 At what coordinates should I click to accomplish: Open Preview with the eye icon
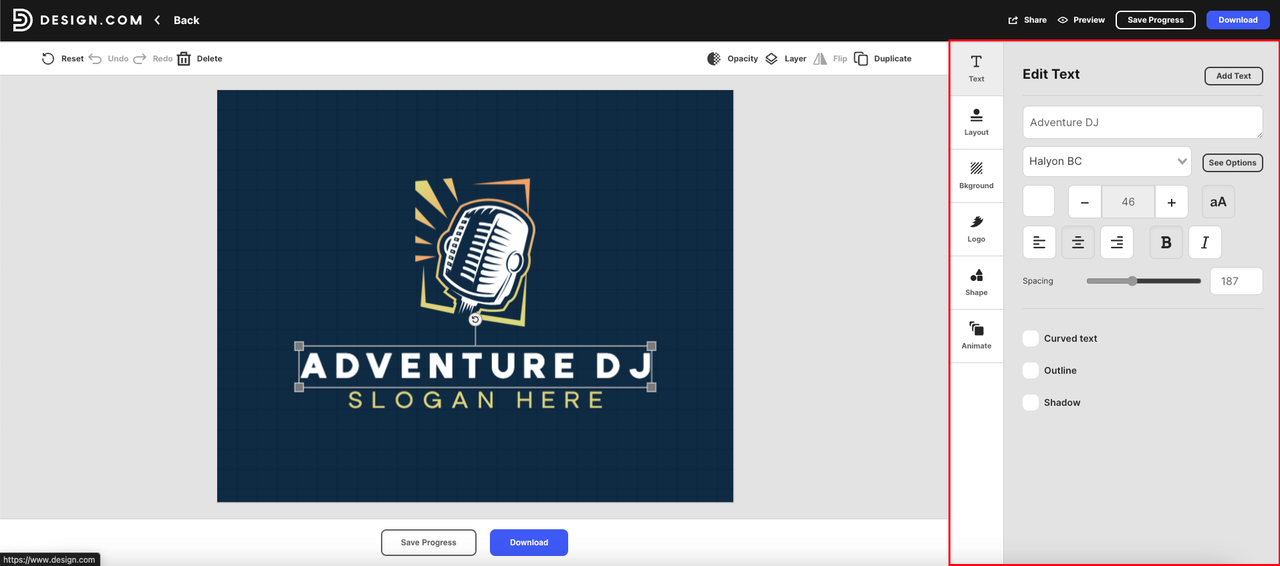1063,20
